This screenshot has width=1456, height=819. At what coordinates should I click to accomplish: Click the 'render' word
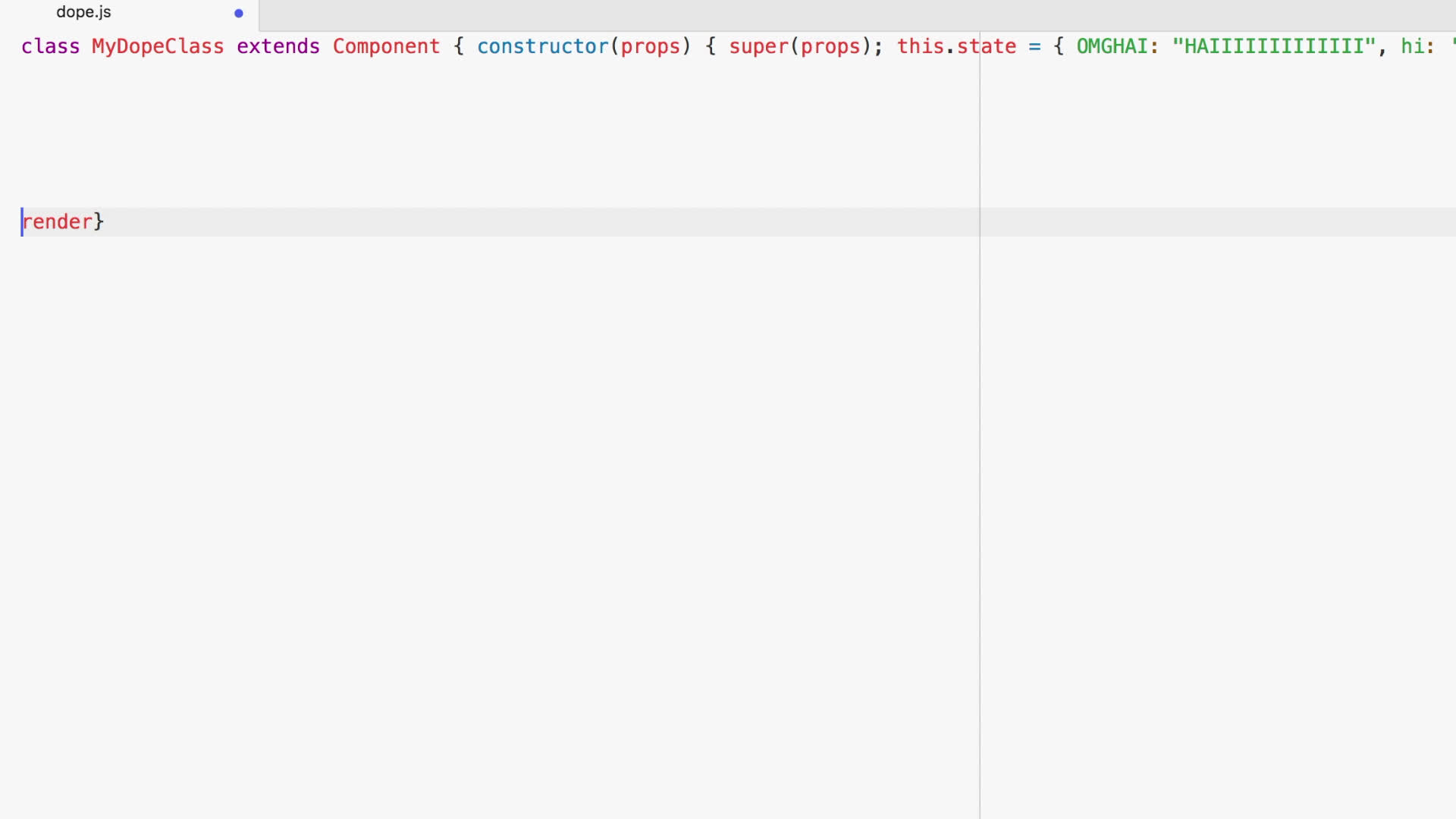point(58,221)
